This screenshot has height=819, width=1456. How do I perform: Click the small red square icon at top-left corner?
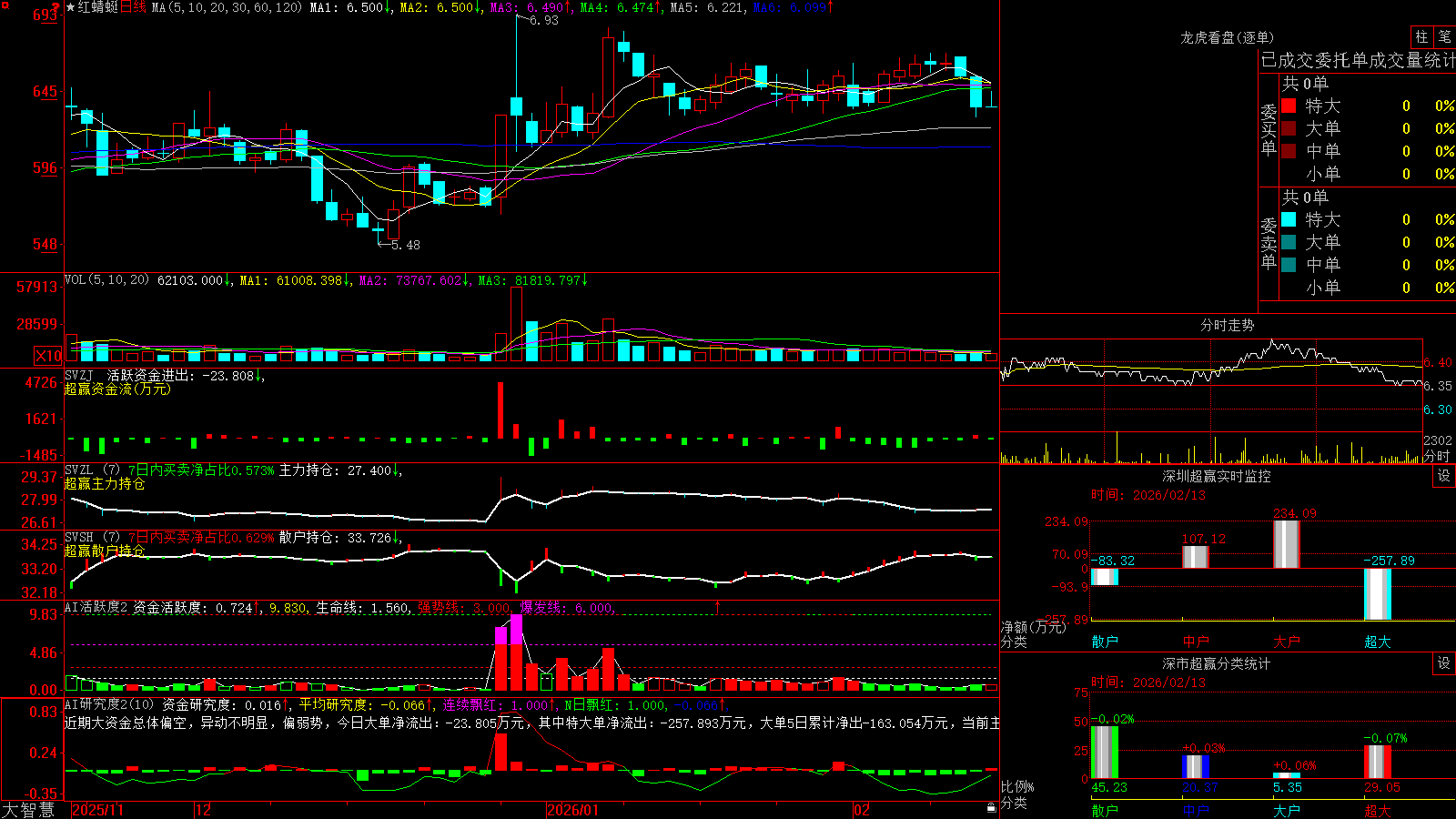tap(4, 4)
